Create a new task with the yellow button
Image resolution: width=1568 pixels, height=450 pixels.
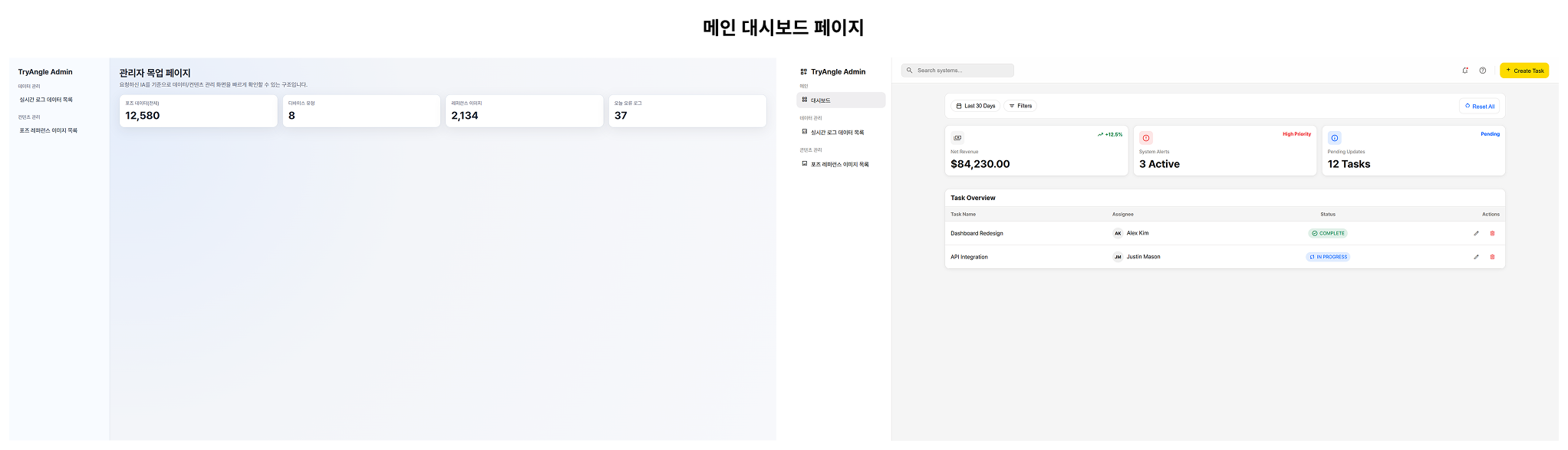pos(1524,71)
